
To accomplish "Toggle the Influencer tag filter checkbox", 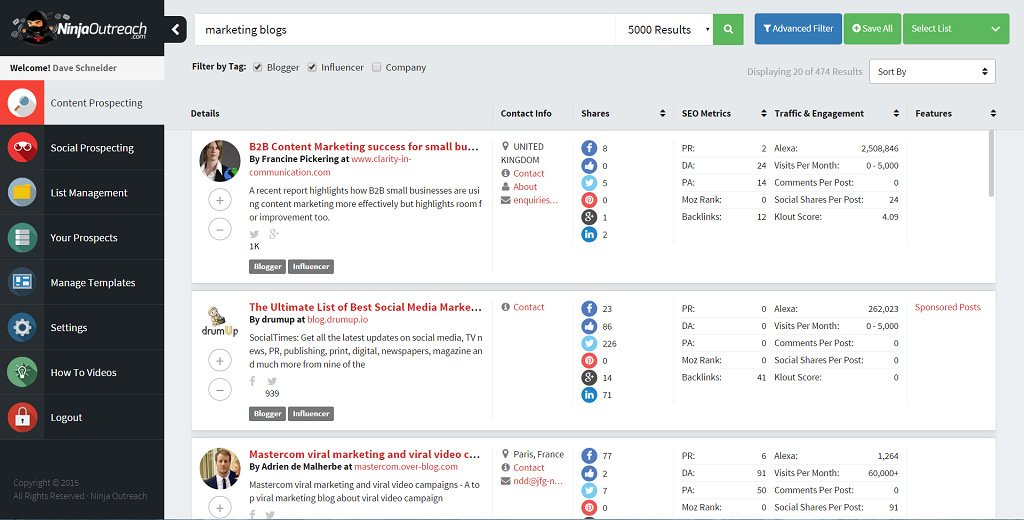I will coord(312,67).
